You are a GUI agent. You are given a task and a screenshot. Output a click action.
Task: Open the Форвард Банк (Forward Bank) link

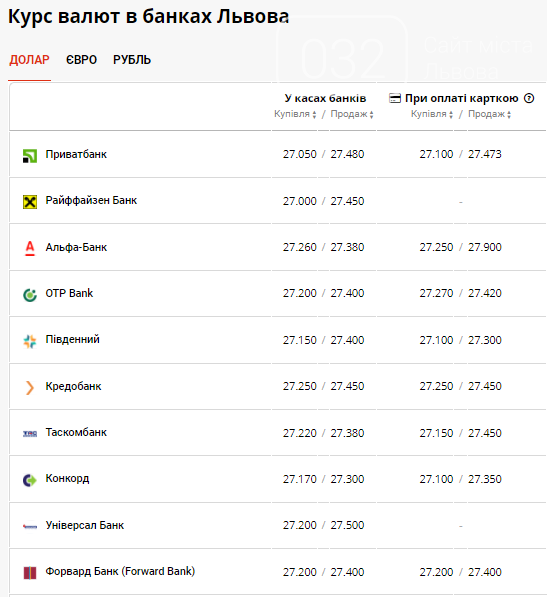point(120,571)
